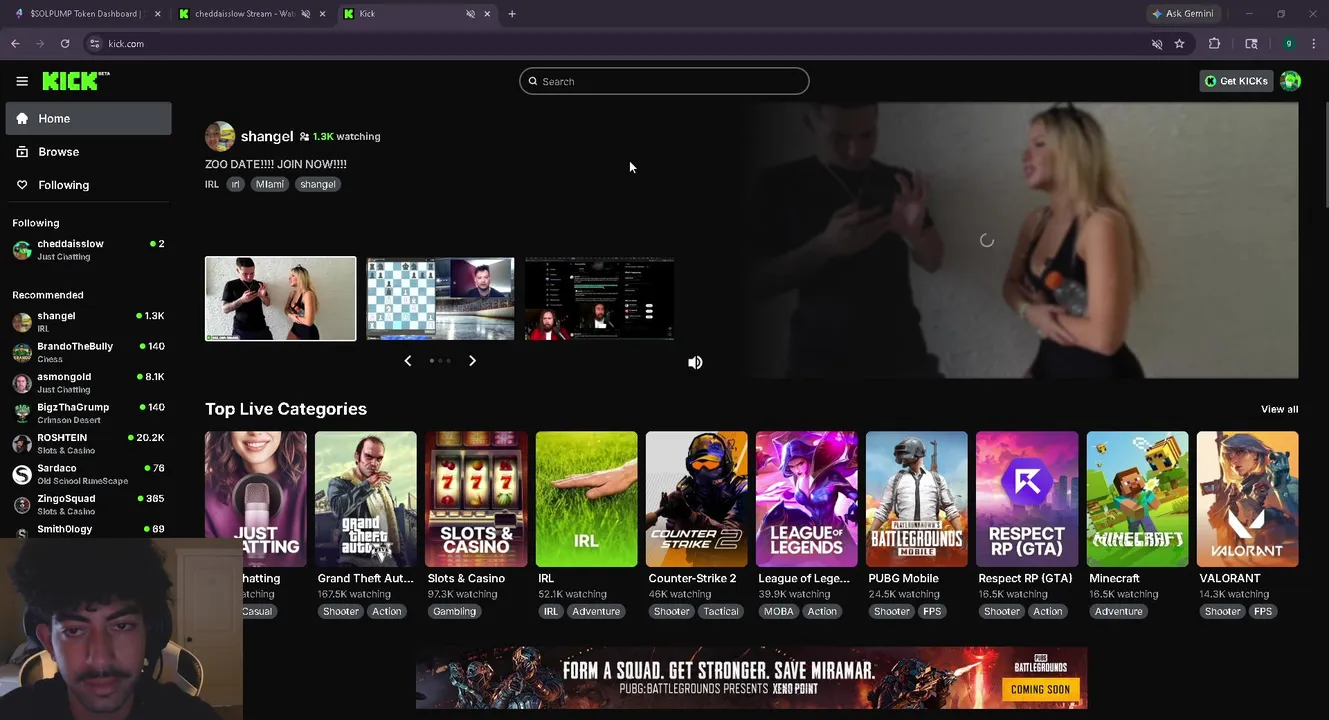Click MOBA tag under League of Legends
This screenshot has width=1329, height=720.
click(778, 611)
